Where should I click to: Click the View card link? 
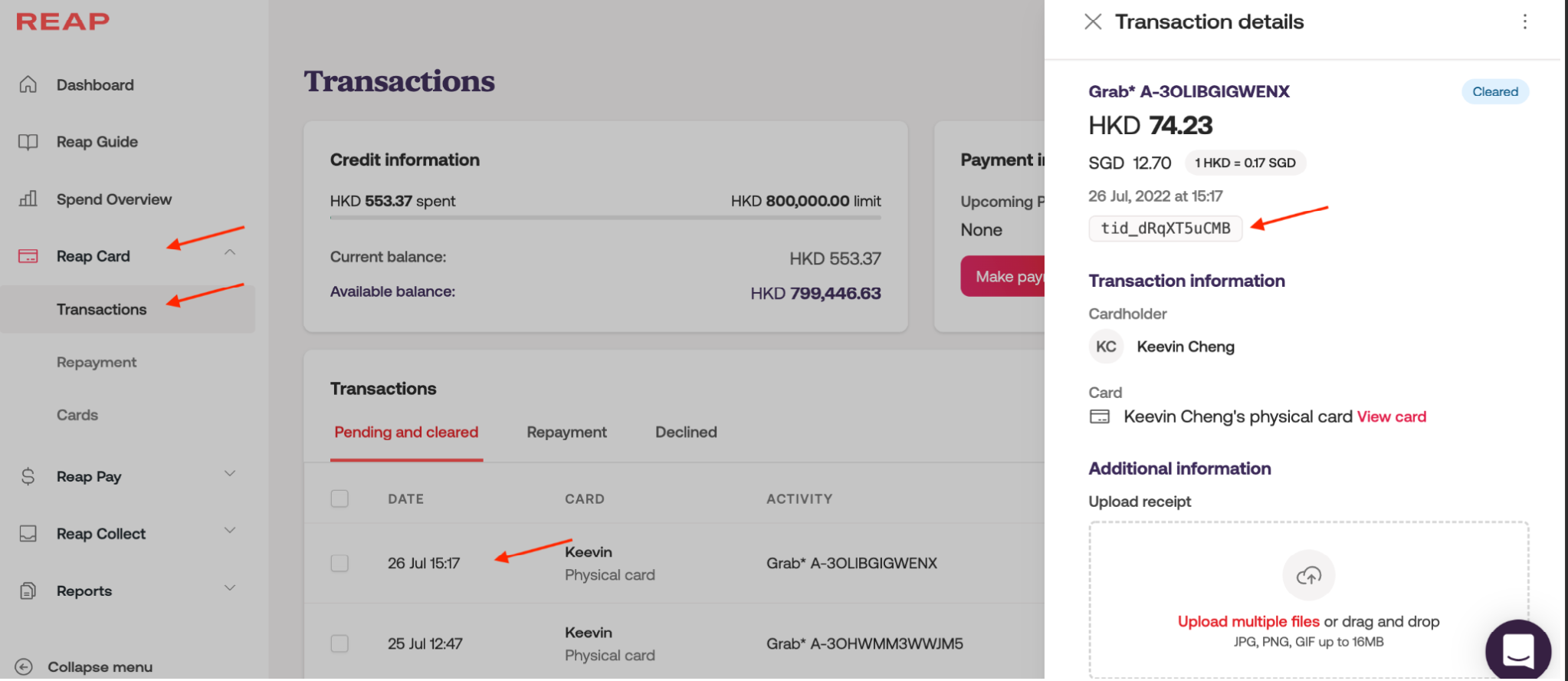point(1391,417)
